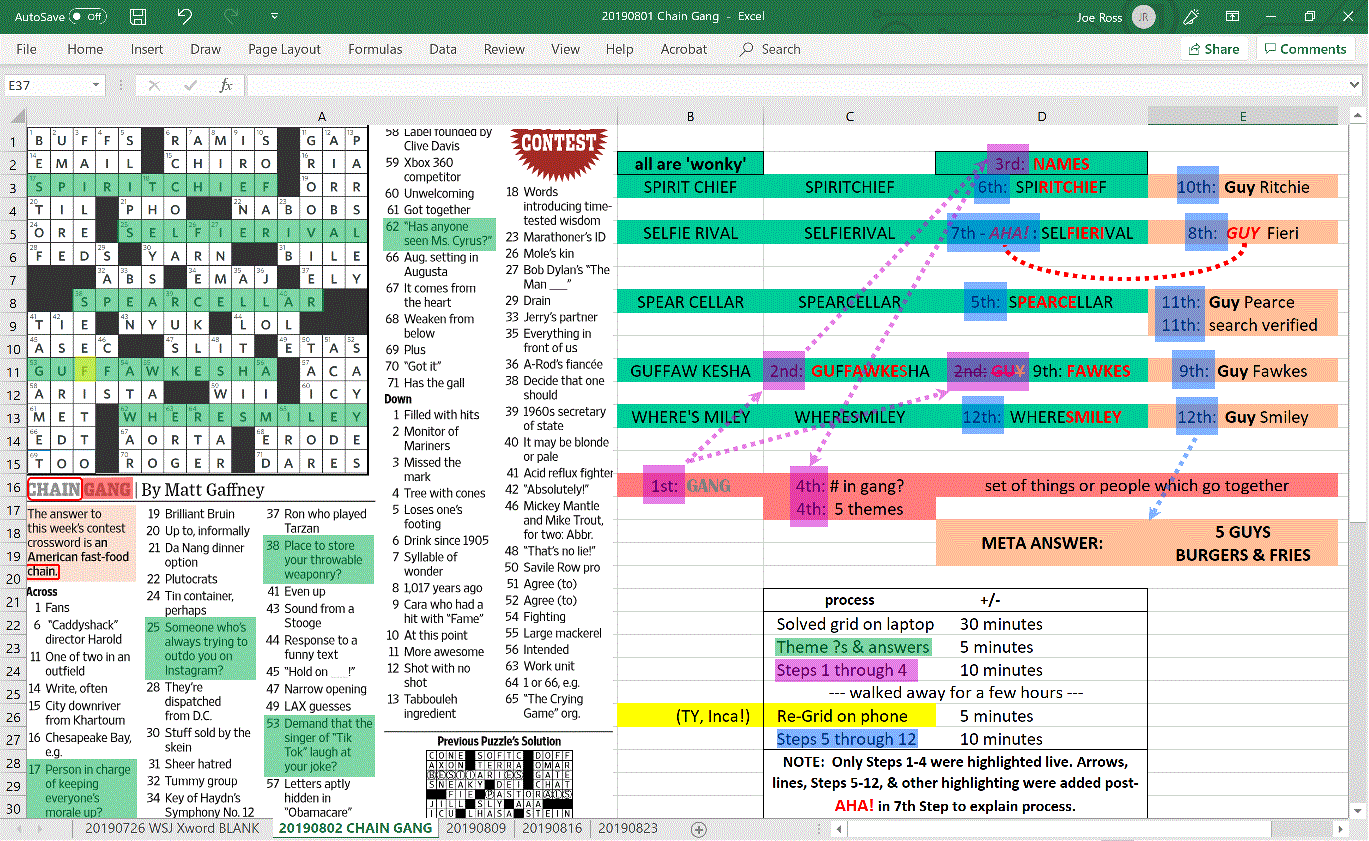
Task: Select column D header
Action: point(1041,116)
